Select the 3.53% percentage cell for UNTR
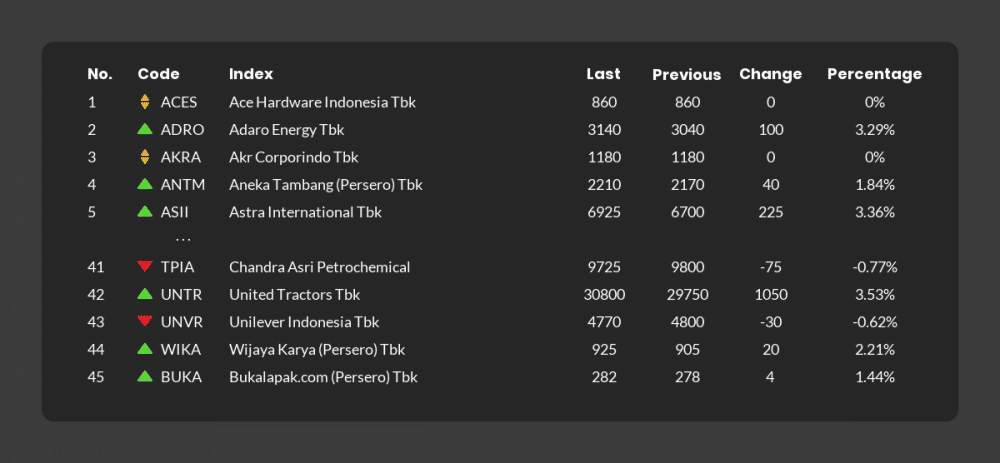The width and height of the screenshot is (1000, 463). (874, 295)
